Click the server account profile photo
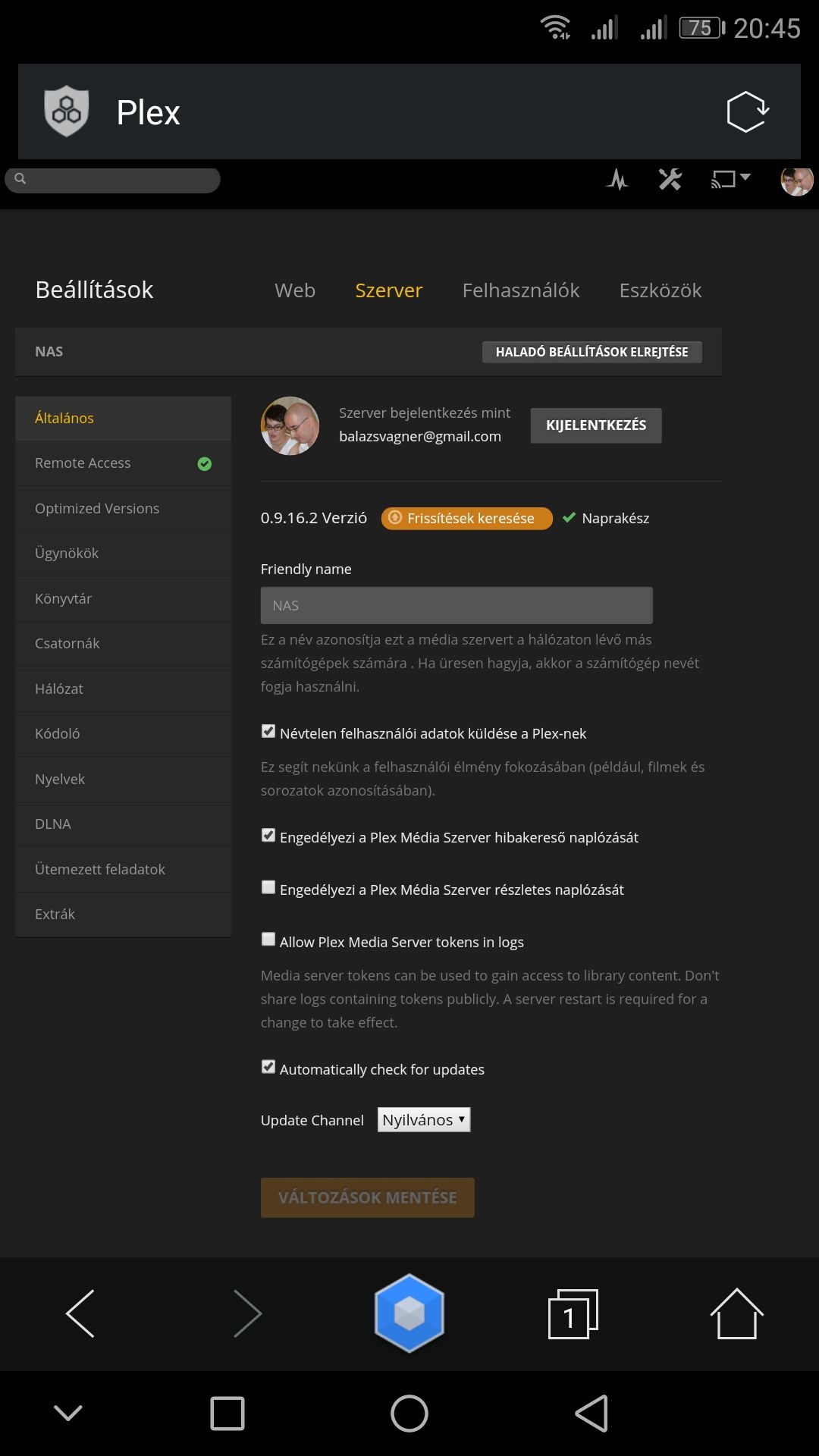Viewport: 819px width, 1456px height. (290, 425)
